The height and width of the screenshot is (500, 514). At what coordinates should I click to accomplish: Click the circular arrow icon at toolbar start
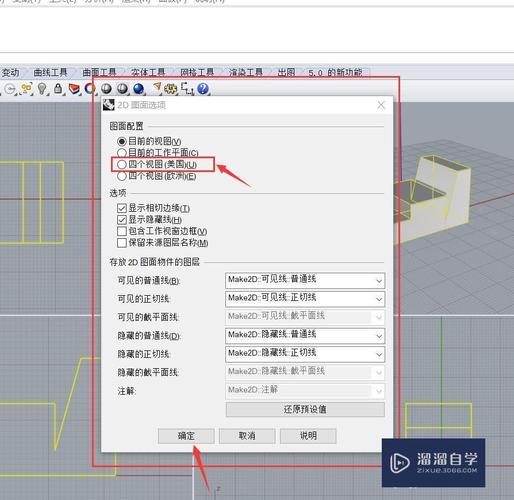tap(11, 89)
